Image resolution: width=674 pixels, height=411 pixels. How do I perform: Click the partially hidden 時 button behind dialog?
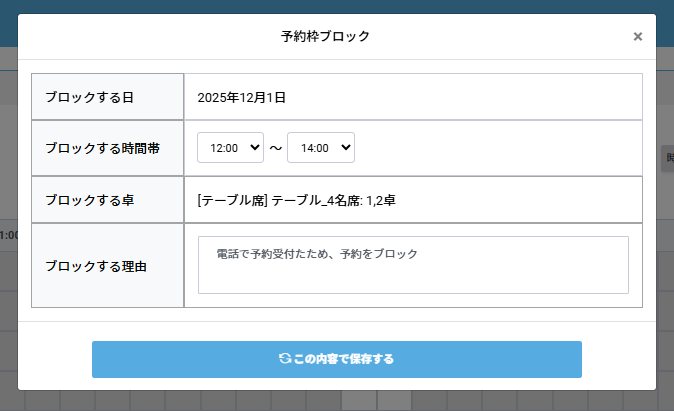[668, 158]
